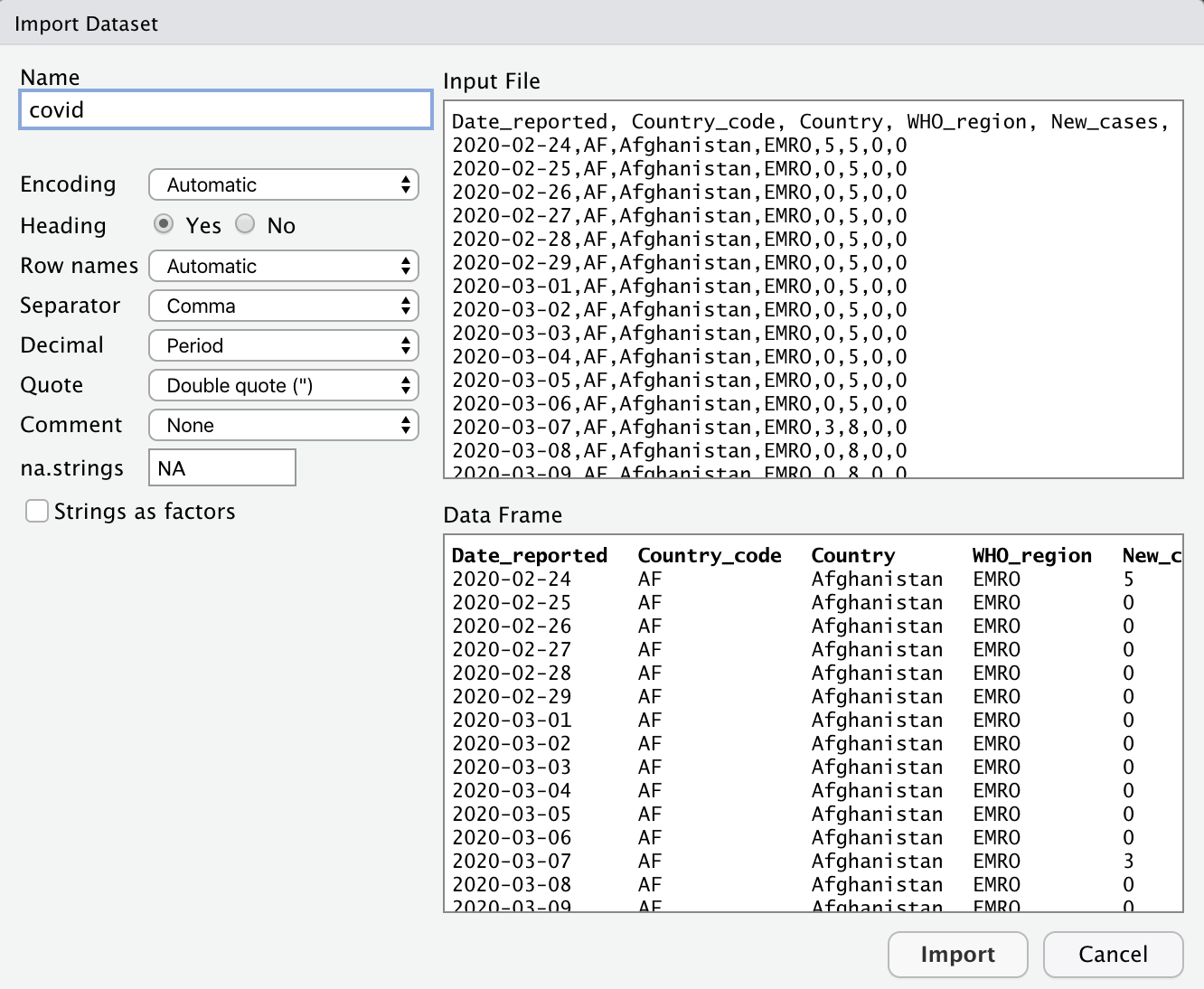Screen dimensions: 1204x989
Task: Click the 2020-02-24 line in Input File
Action: click(x=679, y=146)
